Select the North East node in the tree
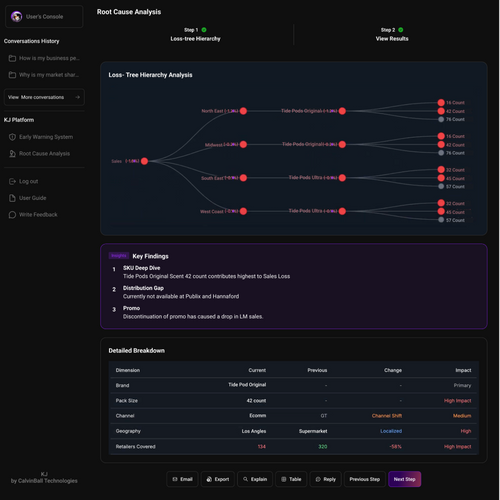500x500 pixels. (243, 111)
